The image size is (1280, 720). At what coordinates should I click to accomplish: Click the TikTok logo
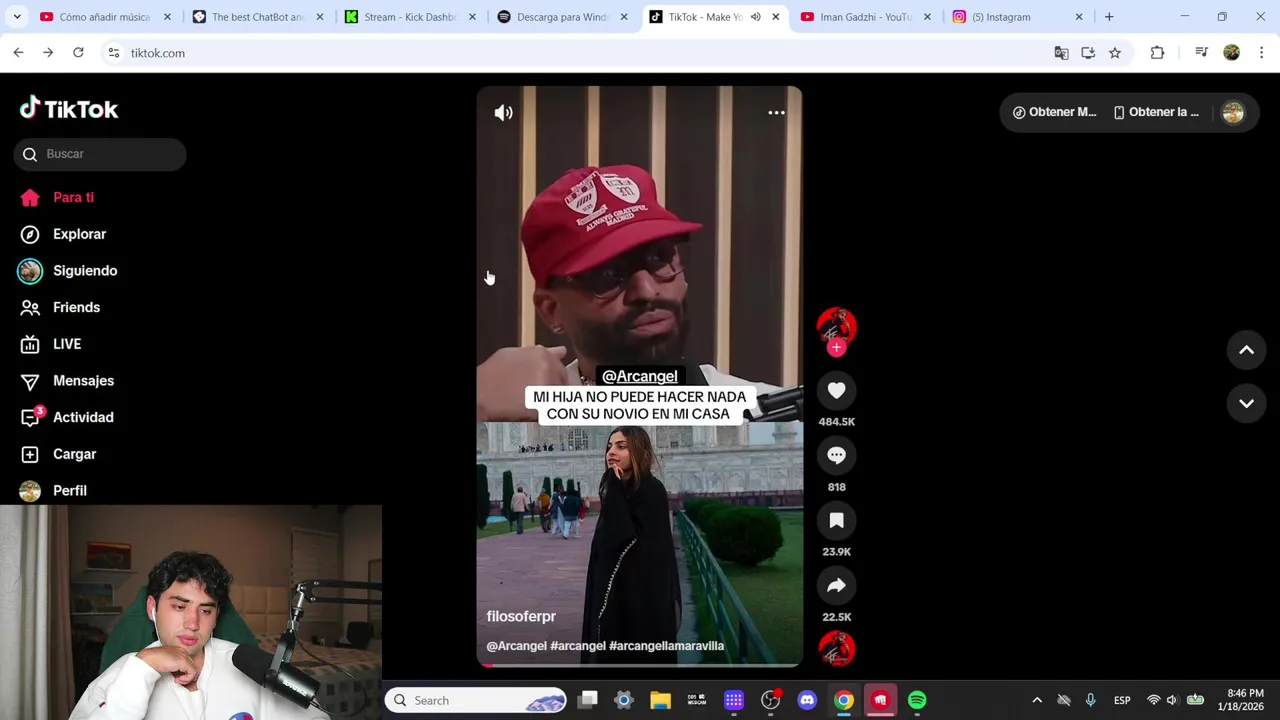(x=69, y=109)
